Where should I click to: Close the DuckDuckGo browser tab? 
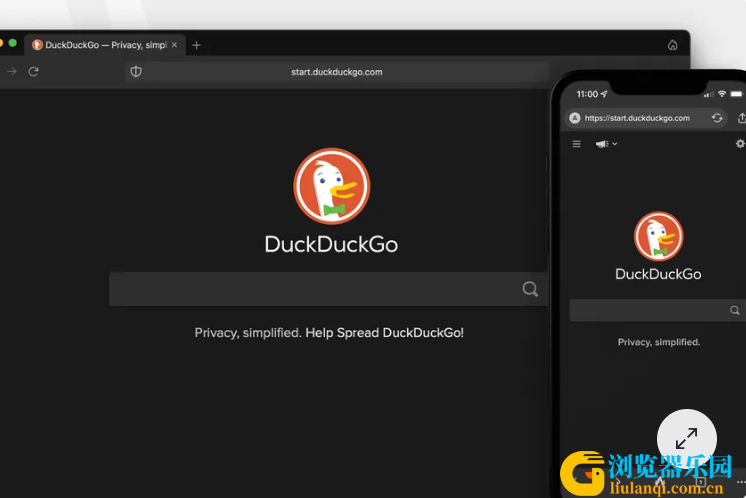pos(175,45)
